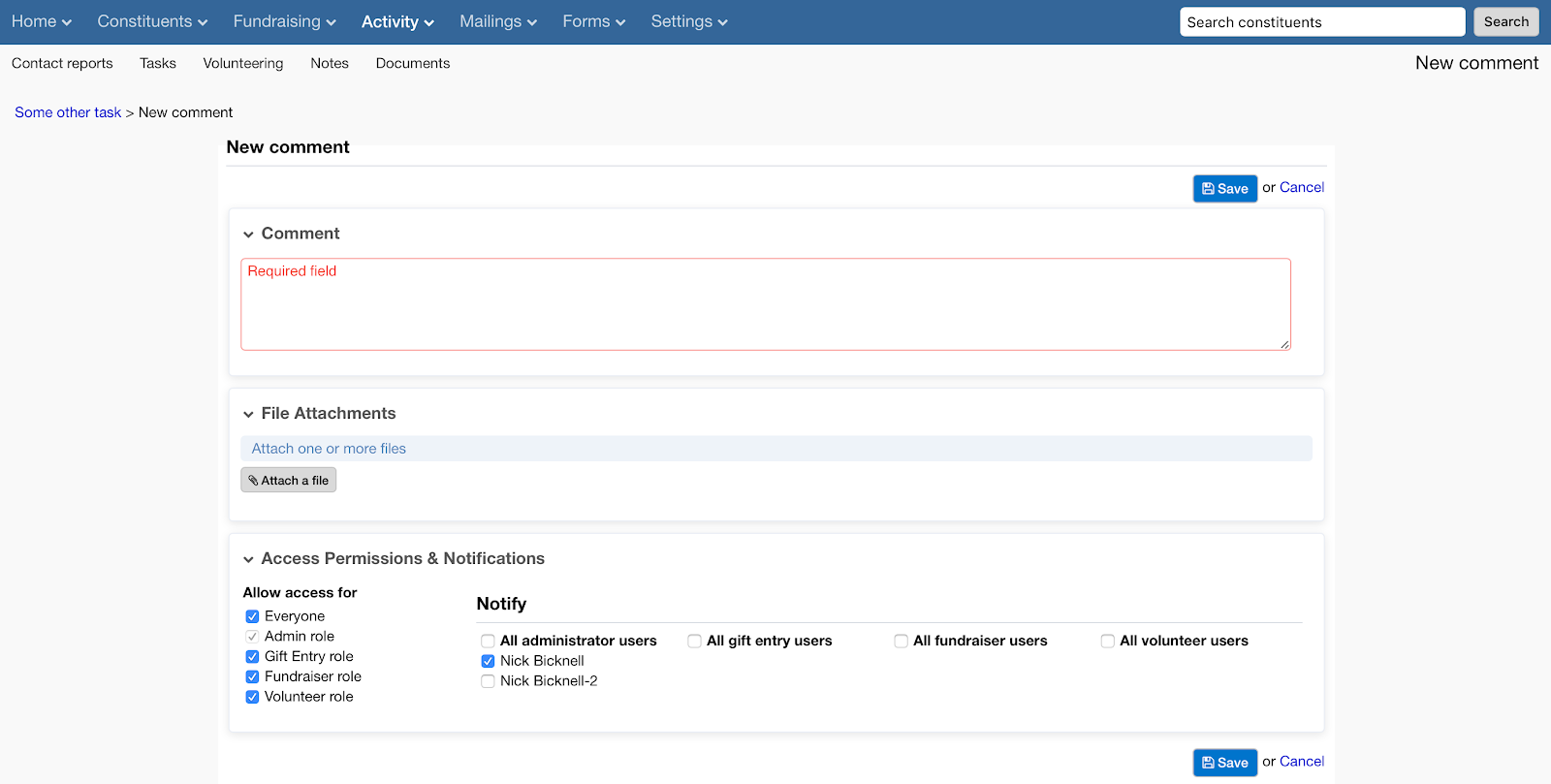Viewport: 1551px width, 784px height.
Task: Click the bottom Save button
Action: 1224,763
